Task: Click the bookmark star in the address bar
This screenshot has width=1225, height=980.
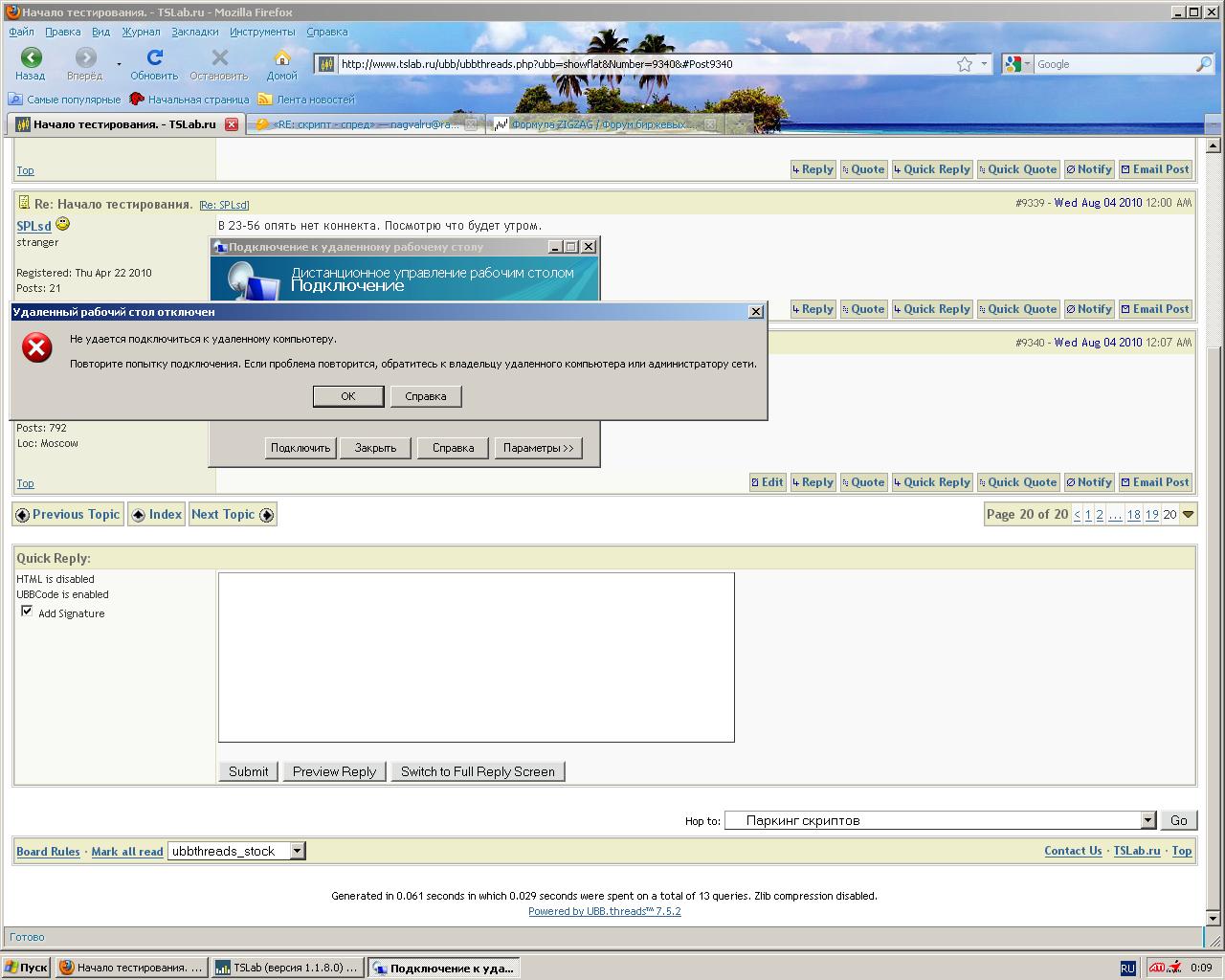Action: 965,64
